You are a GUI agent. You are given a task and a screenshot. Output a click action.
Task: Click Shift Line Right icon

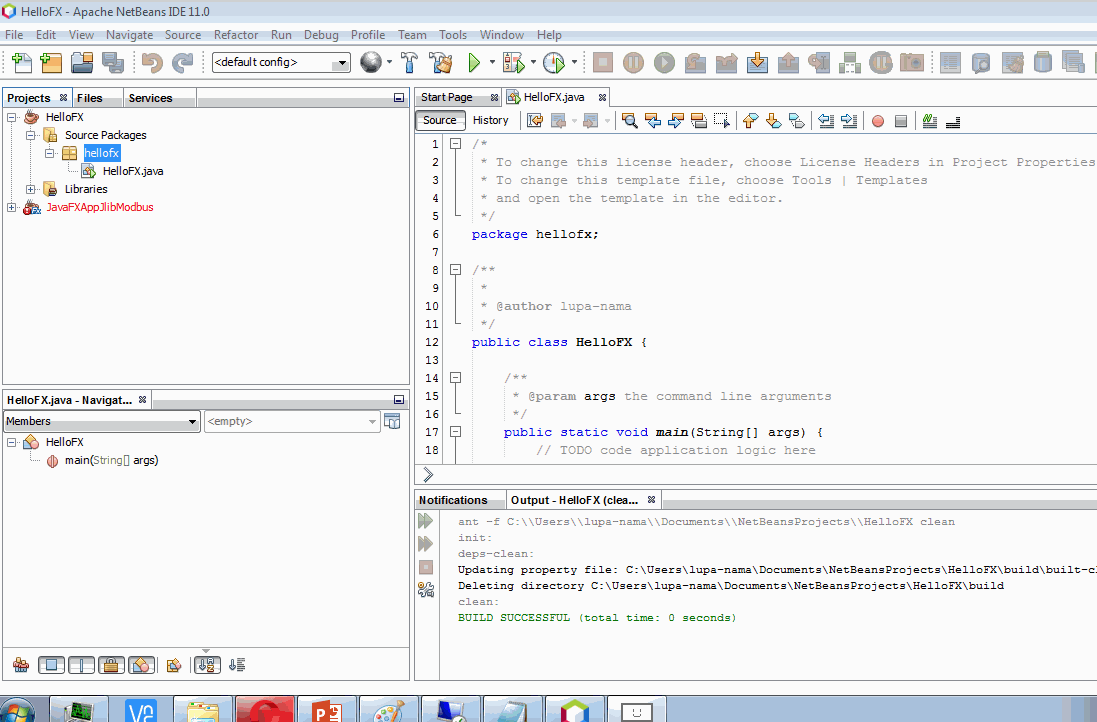click(x=849, y=121)
